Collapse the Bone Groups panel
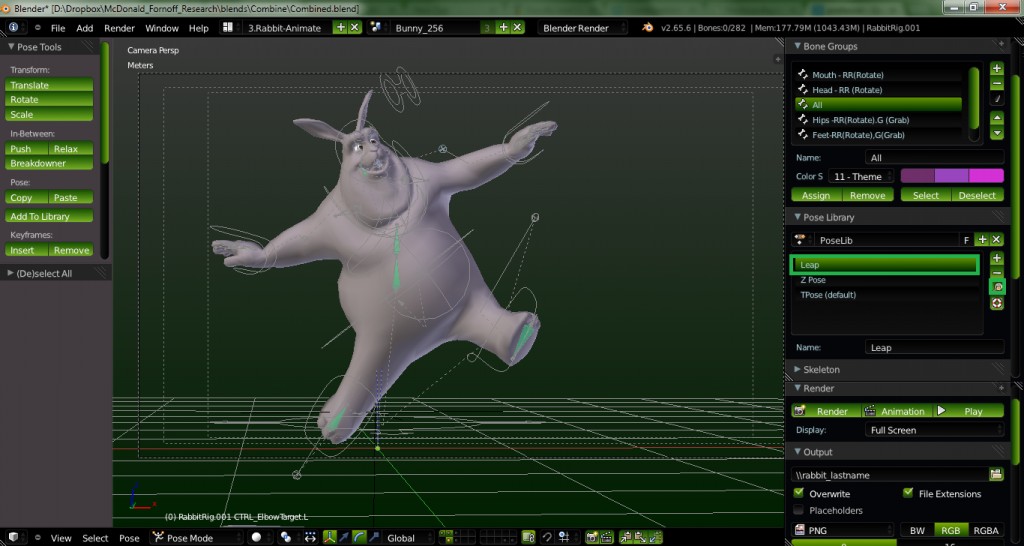Image resolution: width=1024 pixels, height=546 pixels. [797, 46]
